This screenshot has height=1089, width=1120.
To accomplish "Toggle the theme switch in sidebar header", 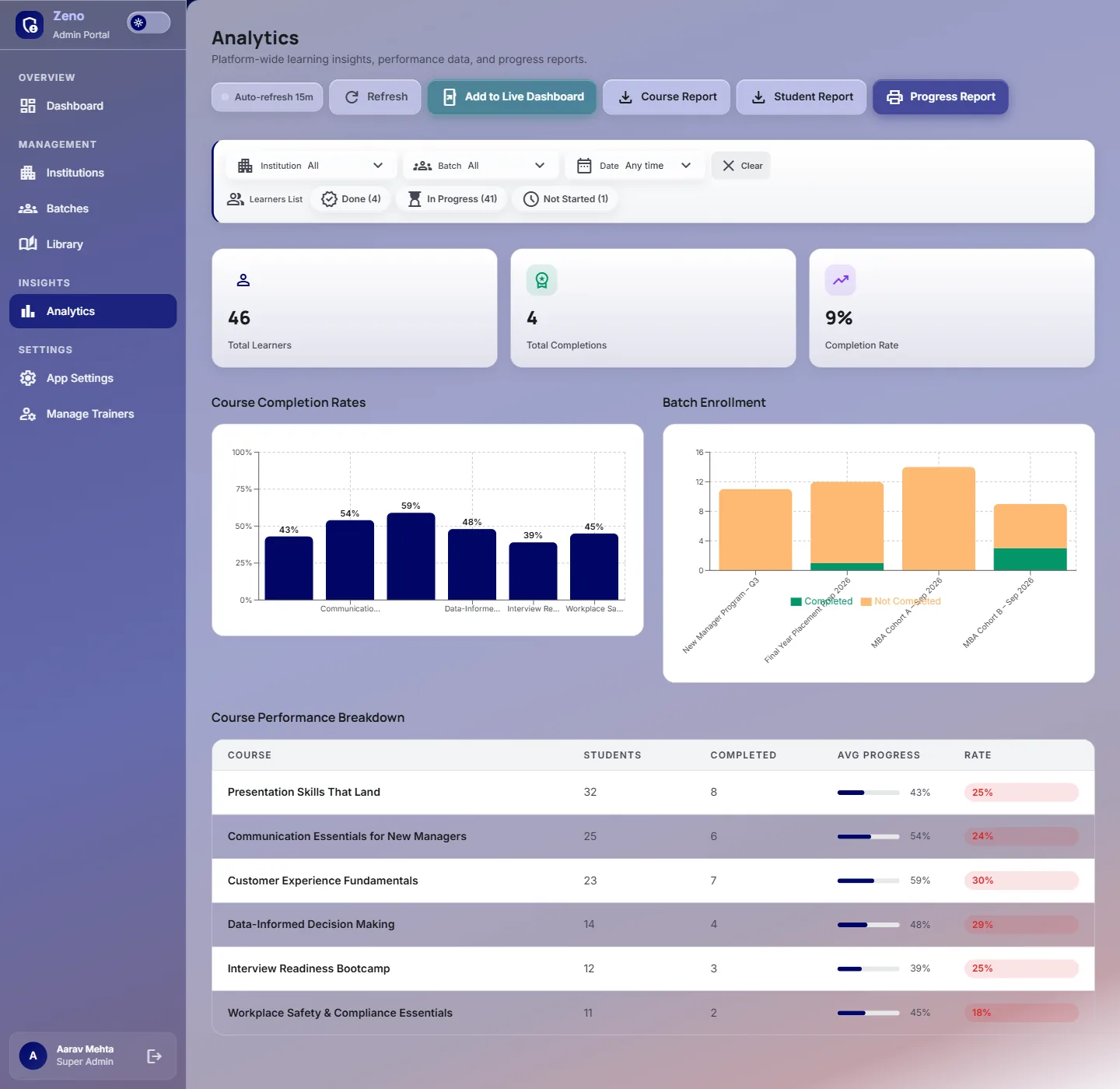I will 149,23.
